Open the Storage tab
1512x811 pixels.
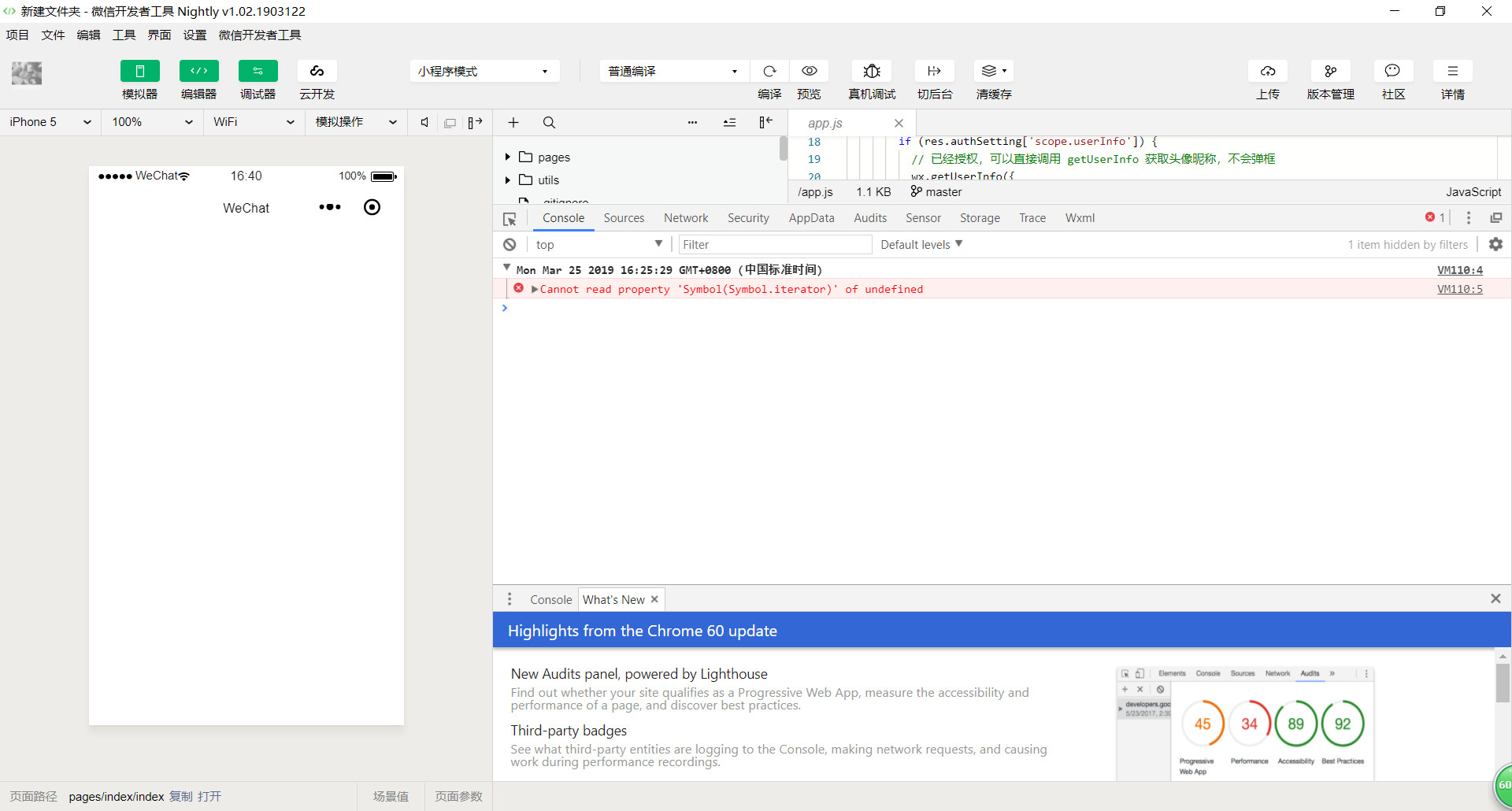pos(980,218)
